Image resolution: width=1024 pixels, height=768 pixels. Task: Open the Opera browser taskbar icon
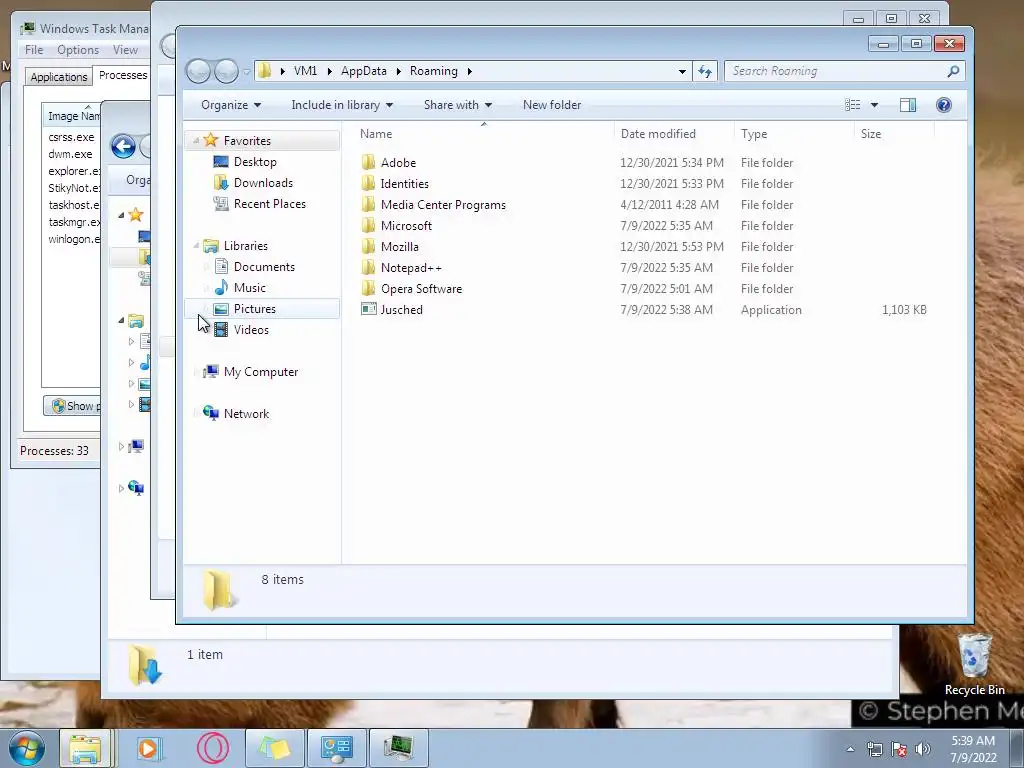click(212, 748)
